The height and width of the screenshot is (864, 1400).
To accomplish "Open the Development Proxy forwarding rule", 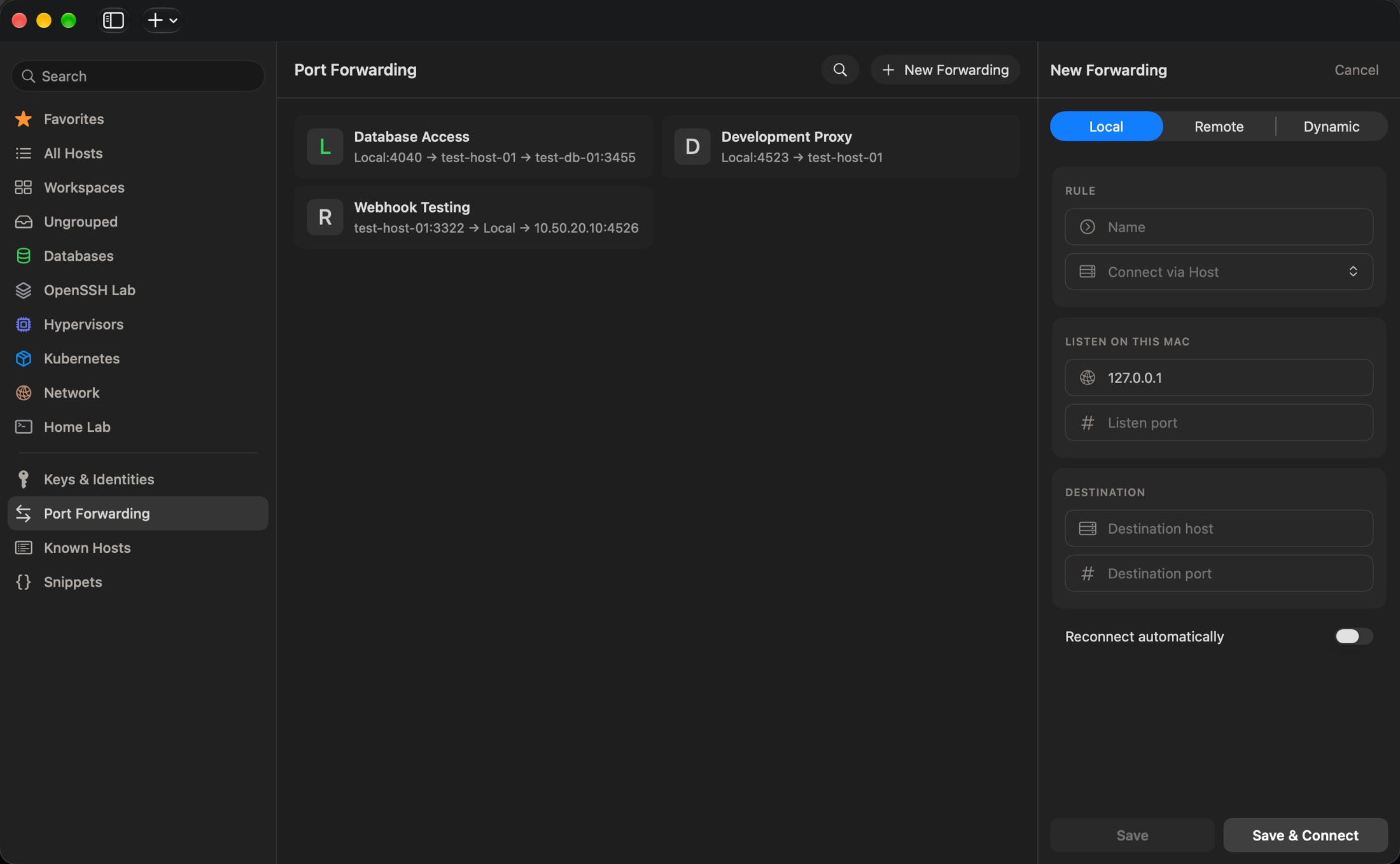I will point(841,146).
